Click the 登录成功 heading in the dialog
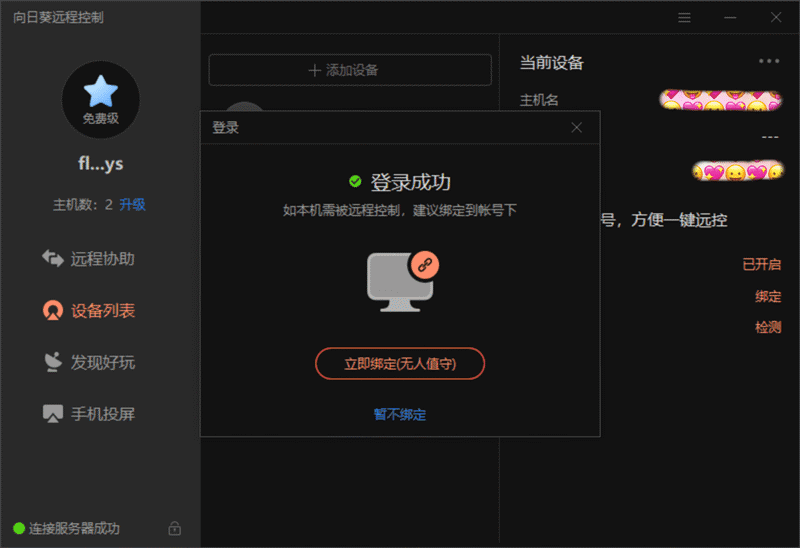Screen dimensions: 800x548 (x=411, y=182)
